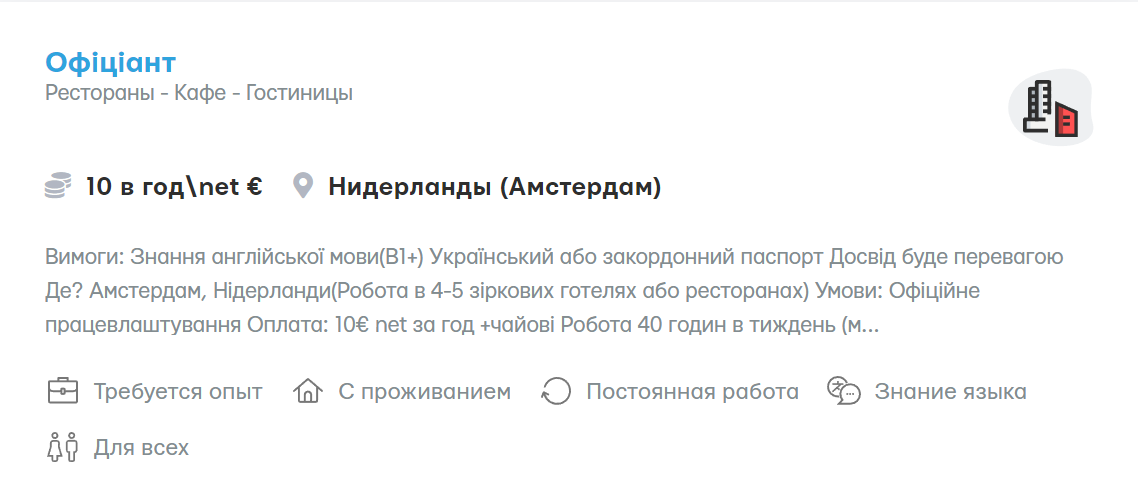Select the С проживанием label

(x=424, y=391)
